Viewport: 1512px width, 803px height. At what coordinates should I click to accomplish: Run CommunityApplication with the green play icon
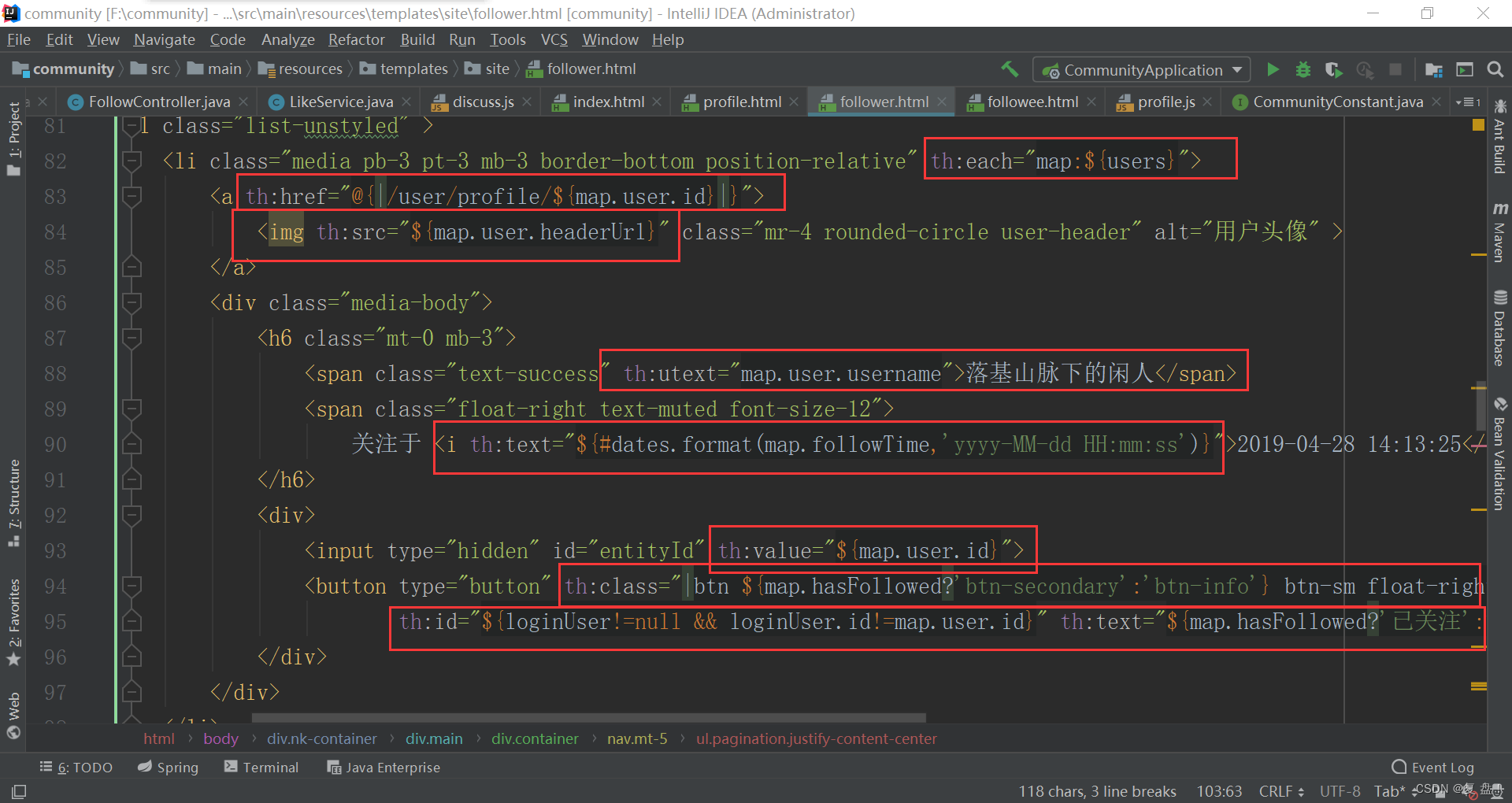pos(1273,69)
